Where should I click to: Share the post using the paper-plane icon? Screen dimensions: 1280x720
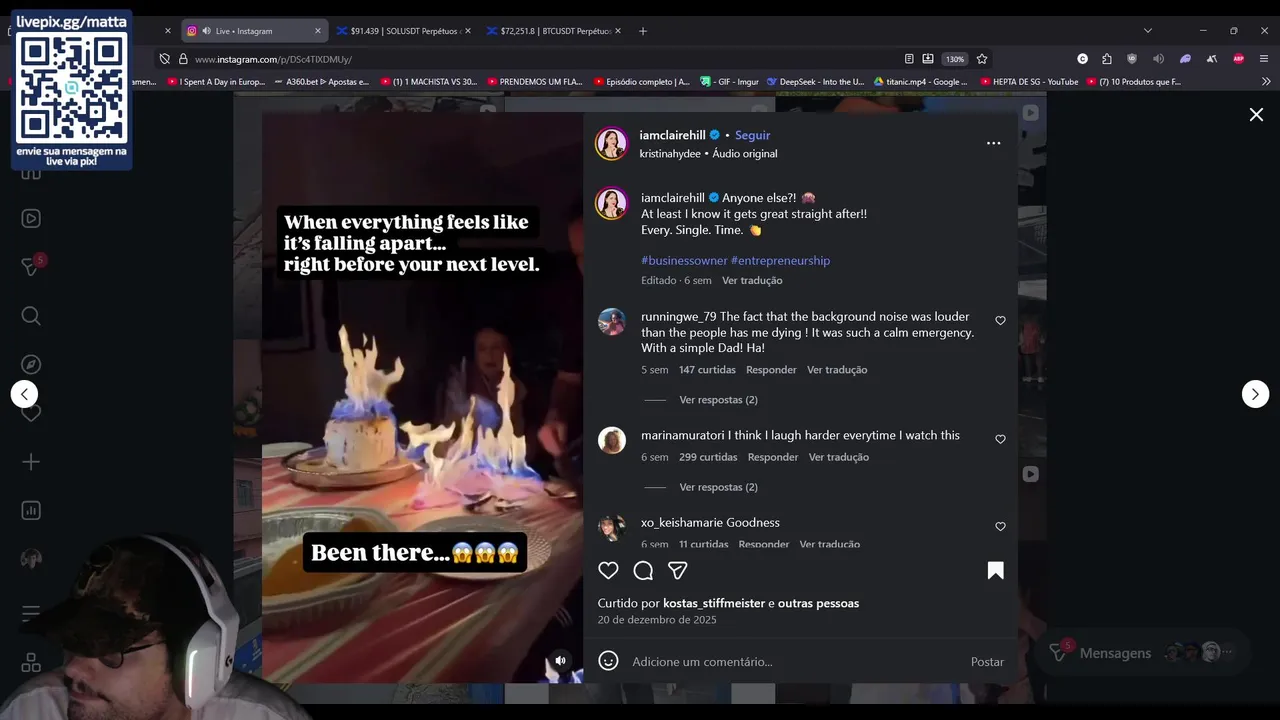(677, 570)
